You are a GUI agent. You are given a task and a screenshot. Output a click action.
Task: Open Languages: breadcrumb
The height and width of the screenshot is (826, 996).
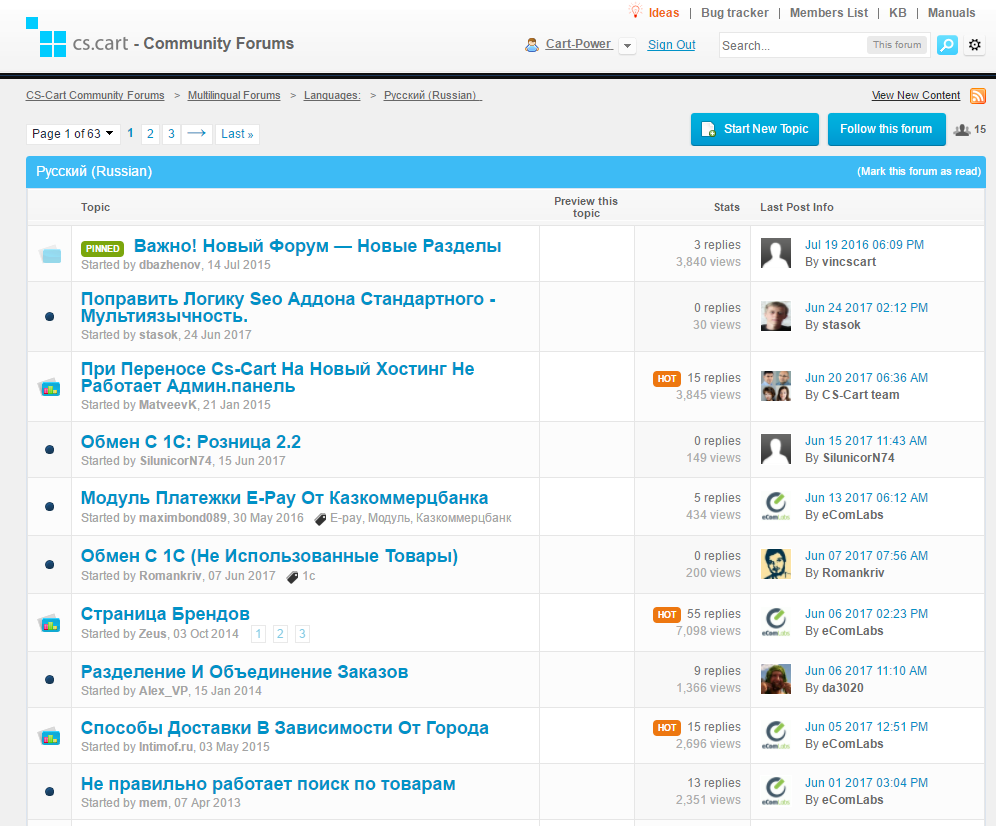coord(332,95)
